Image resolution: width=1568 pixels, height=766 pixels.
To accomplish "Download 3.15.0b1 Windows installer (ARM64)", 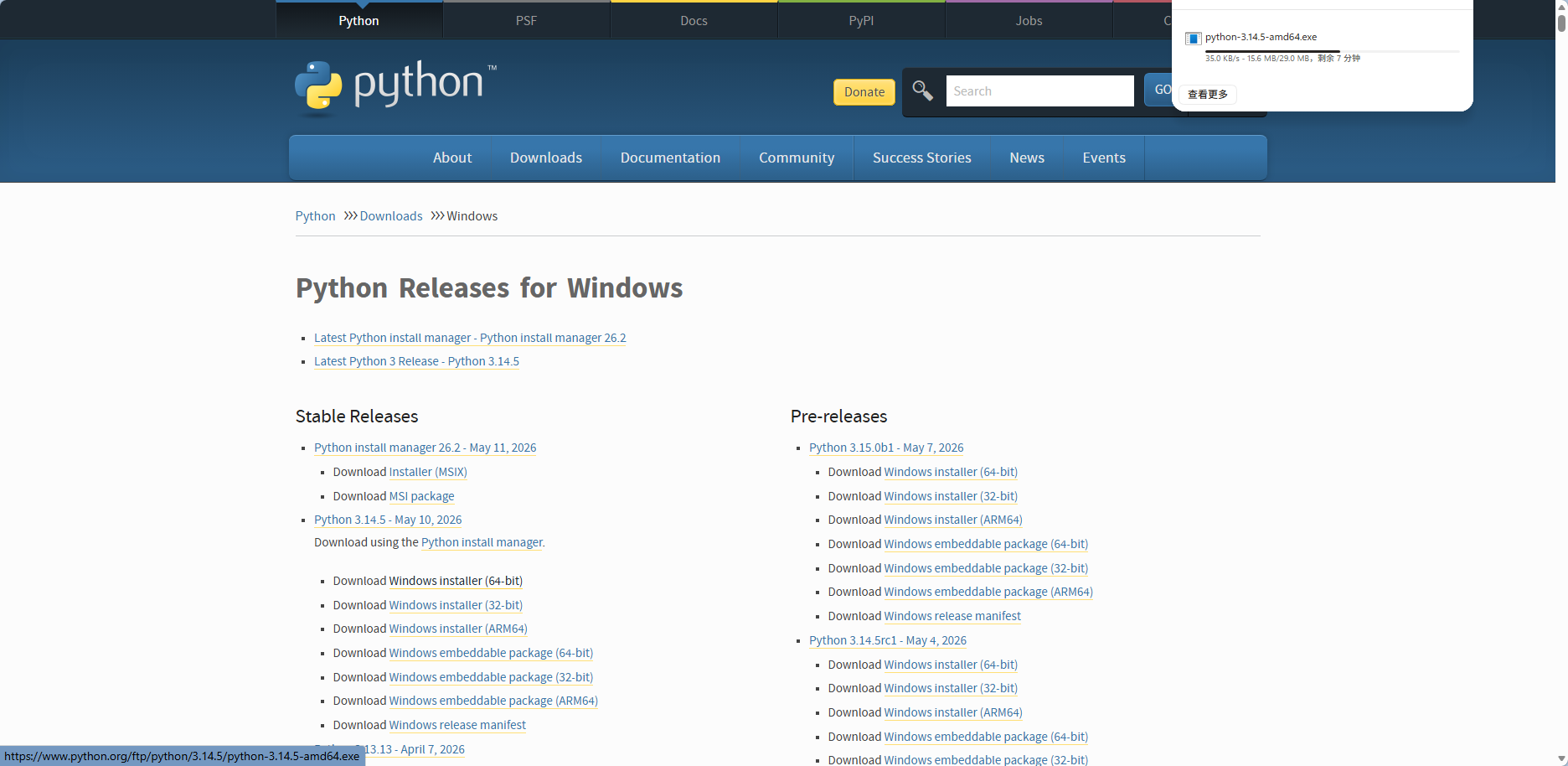I will [953, 520].
